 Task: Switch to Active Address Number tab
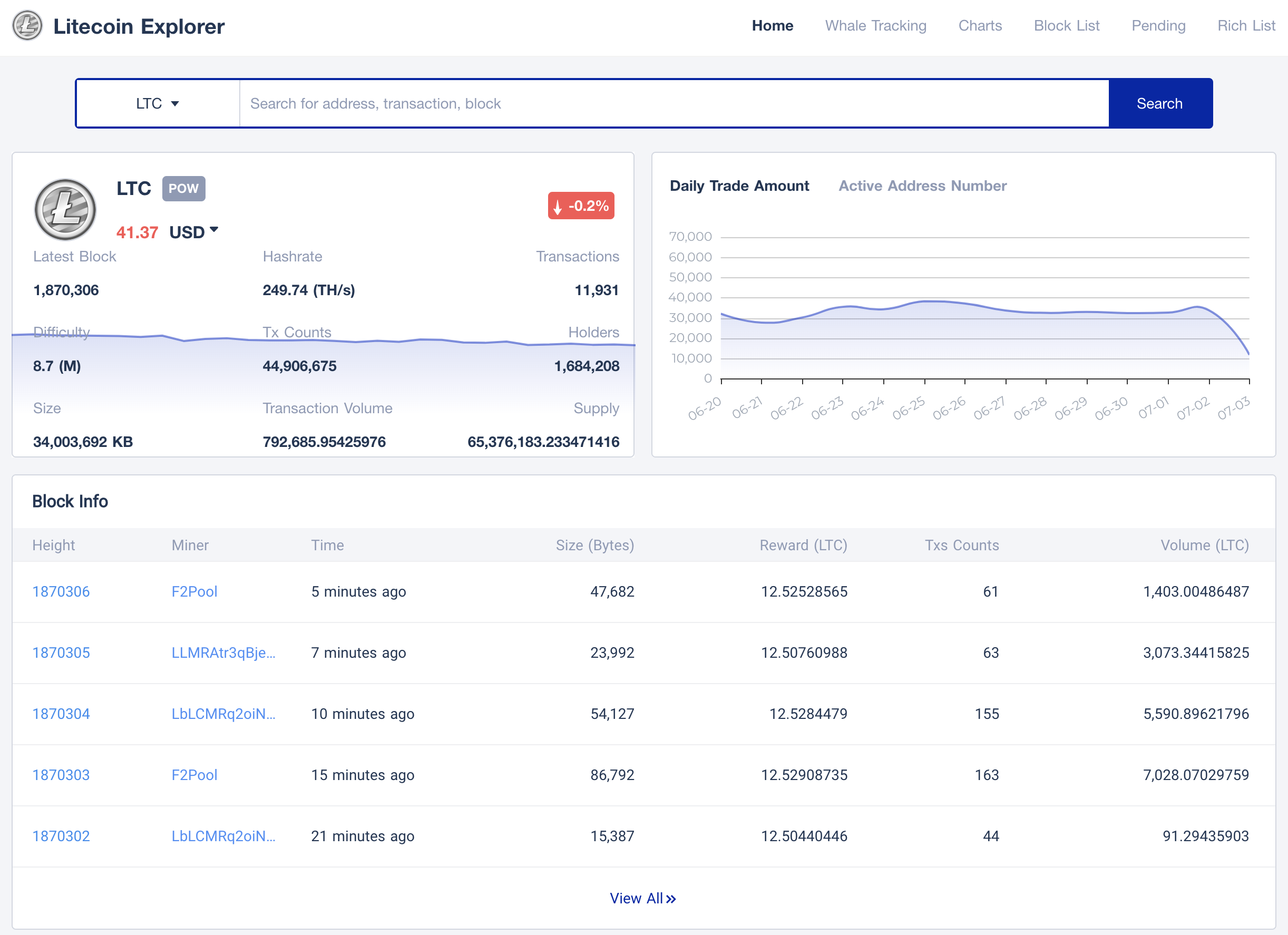pos(922,185)
